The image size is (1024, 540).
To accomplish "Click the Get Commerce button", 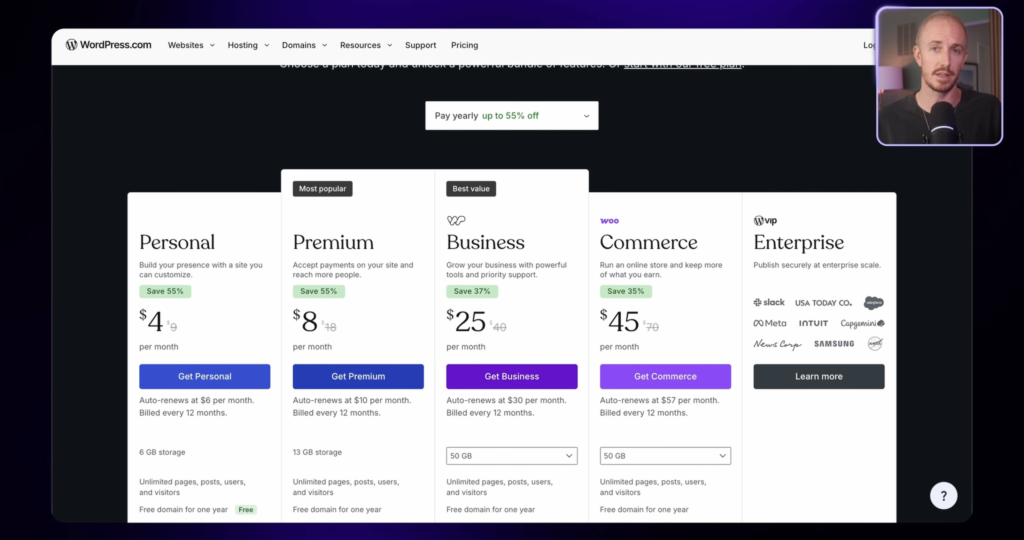I will (665, 376).
